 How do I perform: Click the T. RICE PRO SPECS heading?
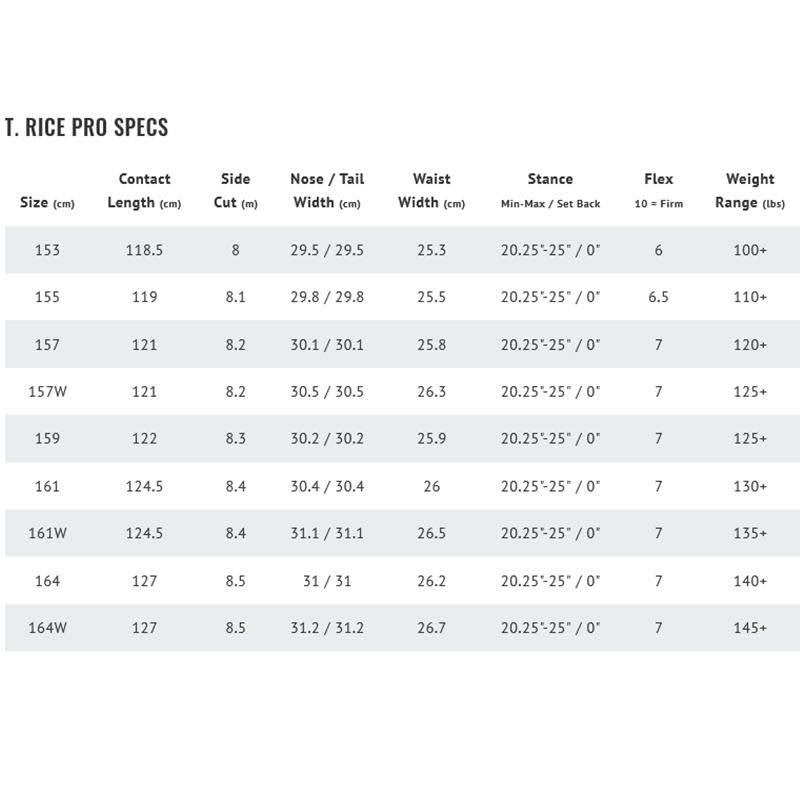coord(86,128)
